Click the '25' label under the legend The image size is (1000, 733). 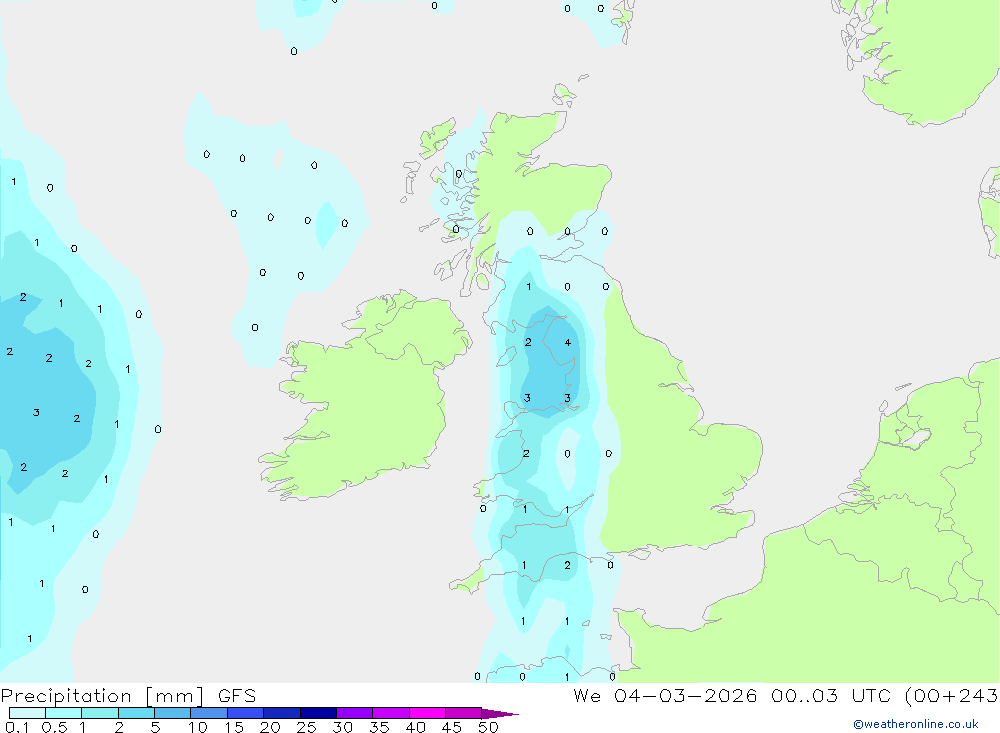point(306,727)
